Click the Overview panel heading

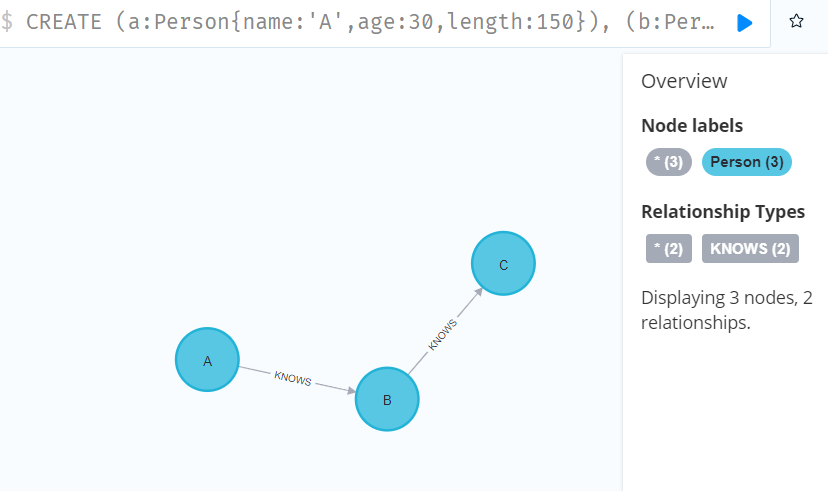[x=684, y=81]
